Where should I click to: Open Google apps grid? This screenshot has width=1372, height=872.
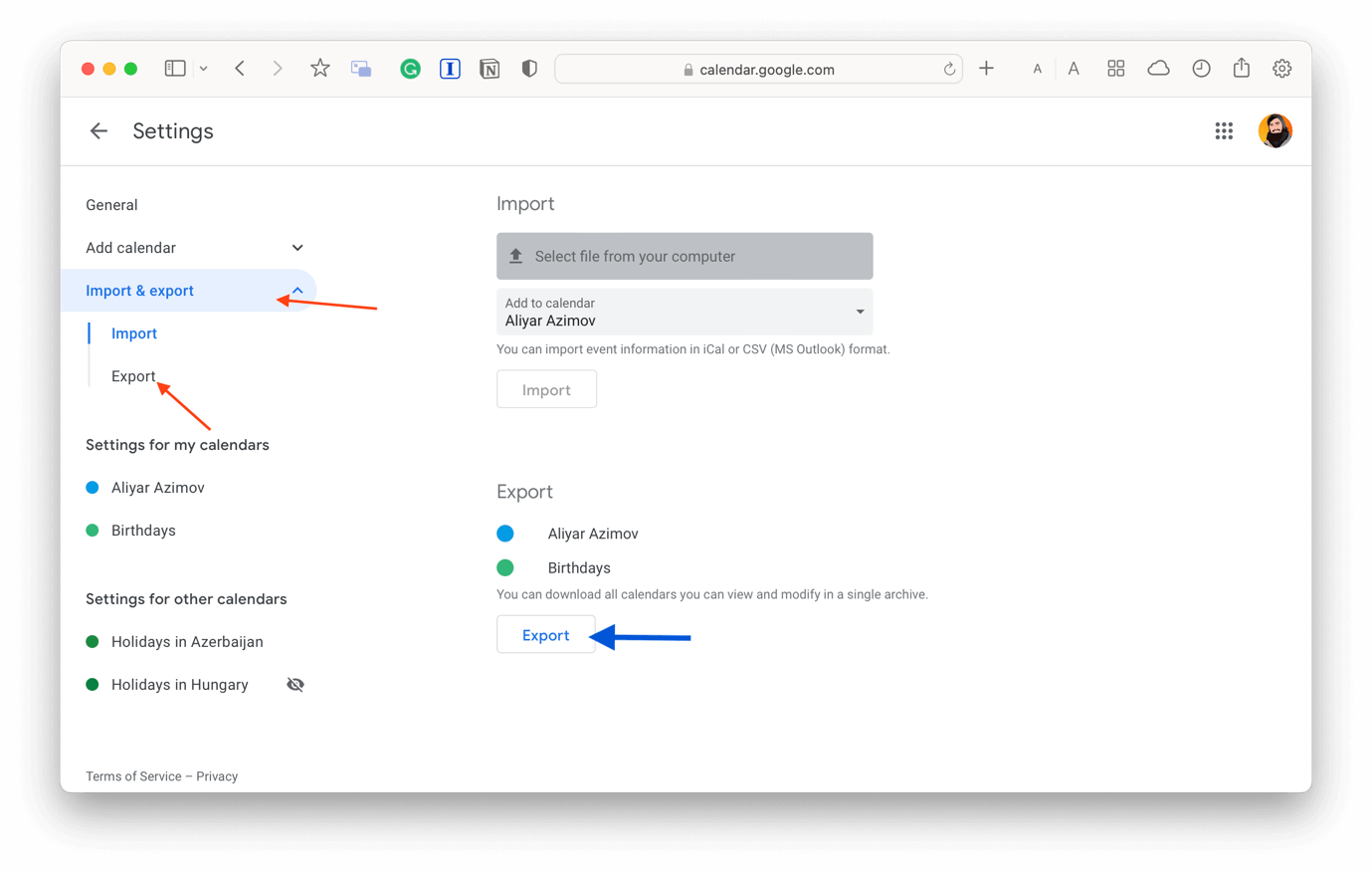pos(1224,130)
